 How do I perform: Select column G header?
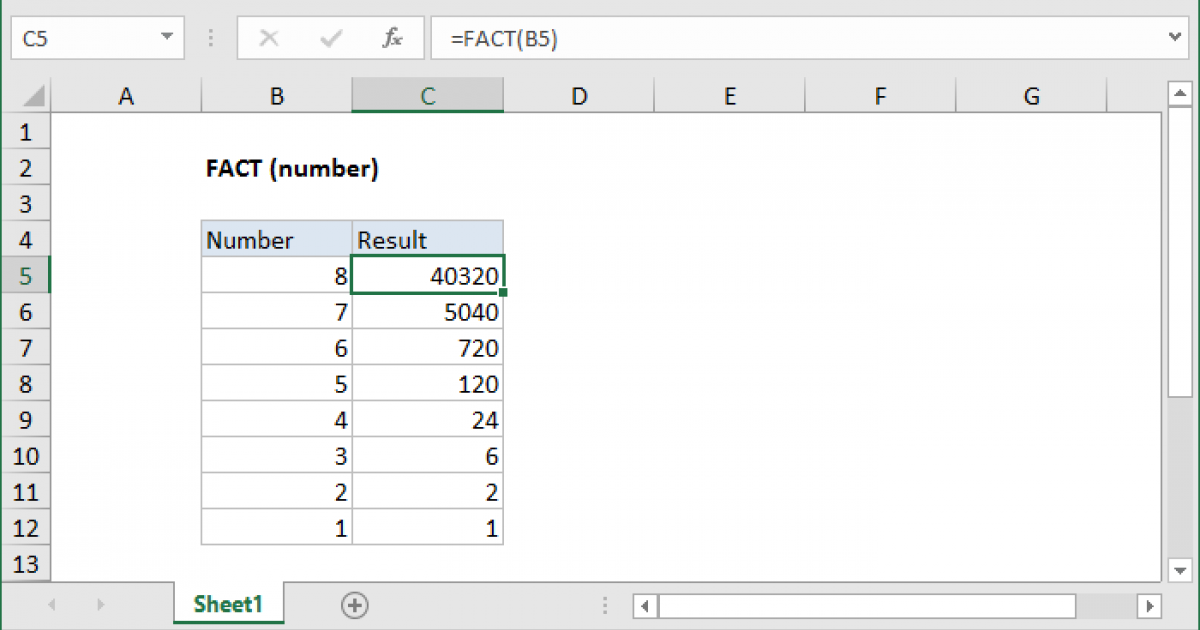1031,96
